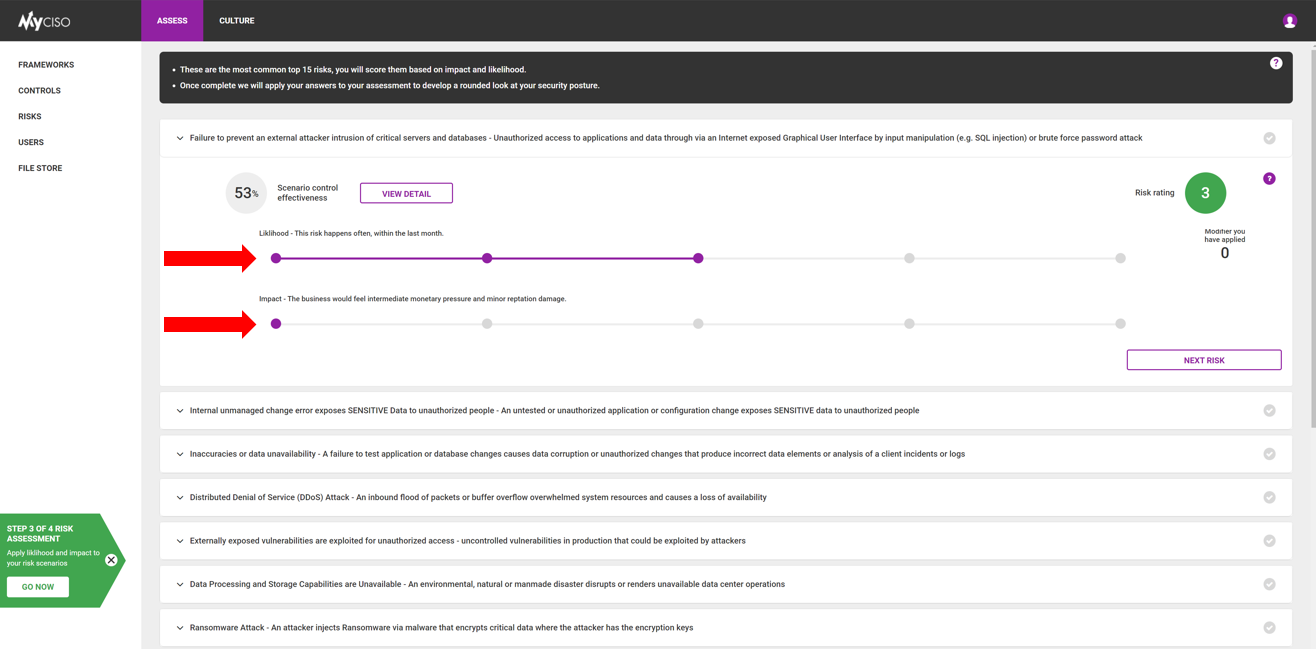Click the purple help icon near Risk rating
This screenshot has height=658, width=1316.
[x=1269, y=179]
